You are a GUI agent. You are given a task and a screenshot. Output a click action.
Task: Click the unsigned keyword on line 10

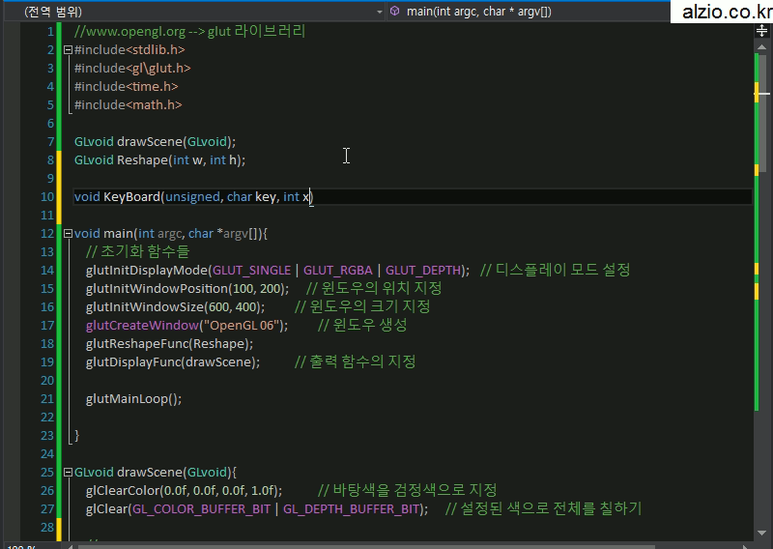click(193, 197)
